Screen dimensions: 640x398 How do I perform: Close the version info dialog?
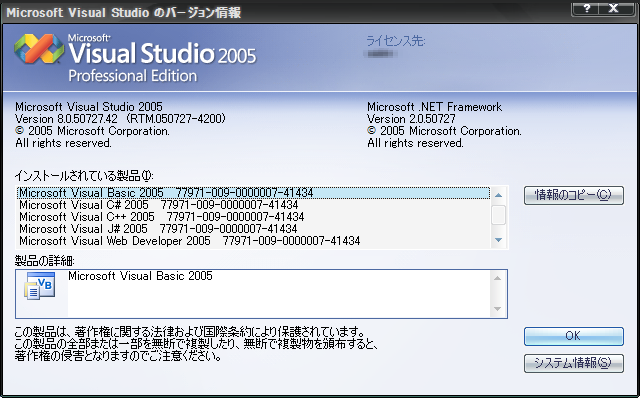tap(613, 9)
